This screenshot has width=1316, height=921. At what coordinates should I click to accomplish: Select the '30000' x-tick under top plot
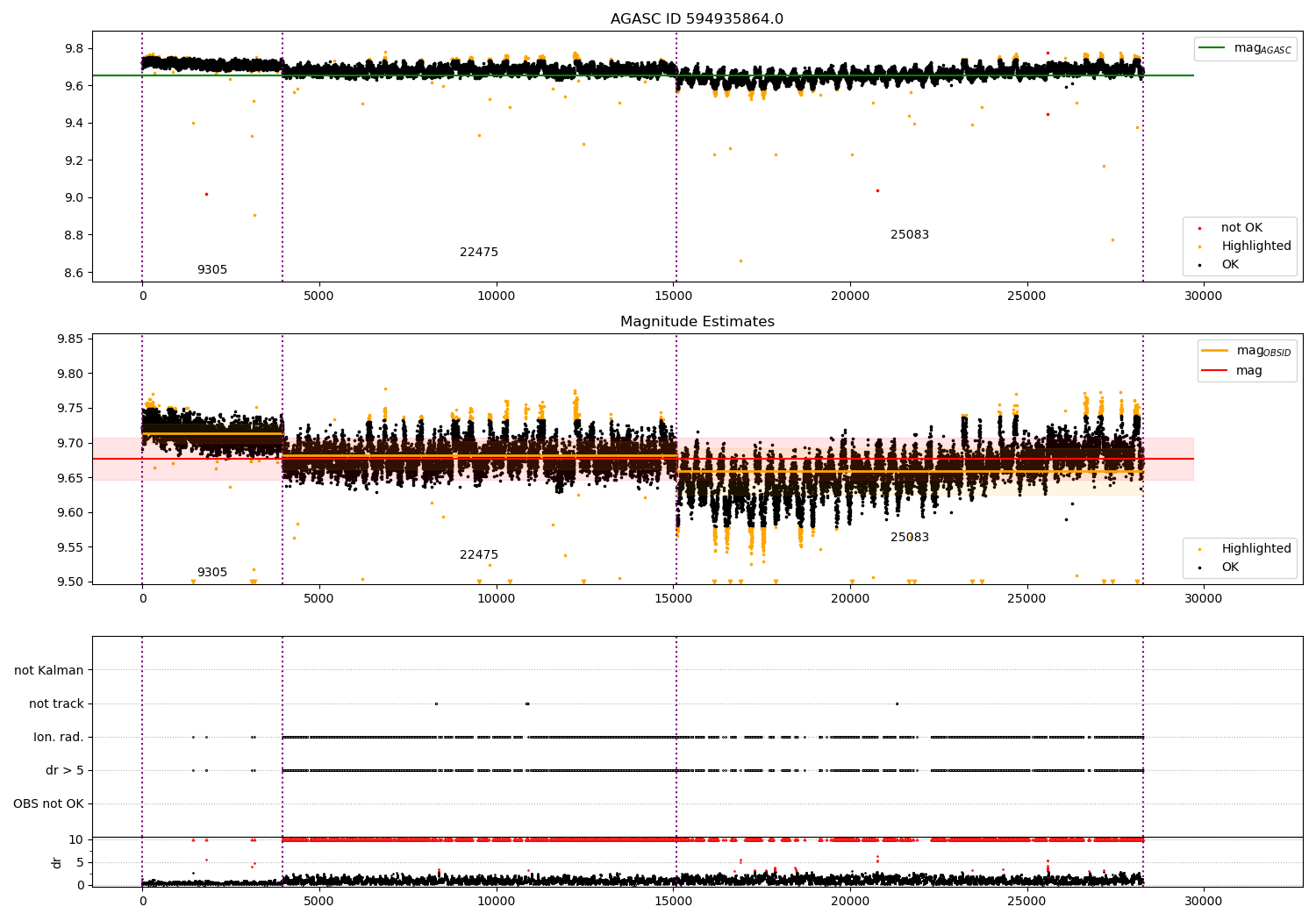coord(1204,296)
